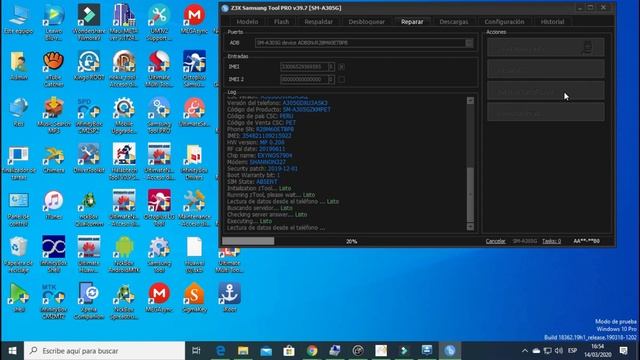The image size is (640, 360).
Task: Open the Historial tab
Action: click(552, 22)
